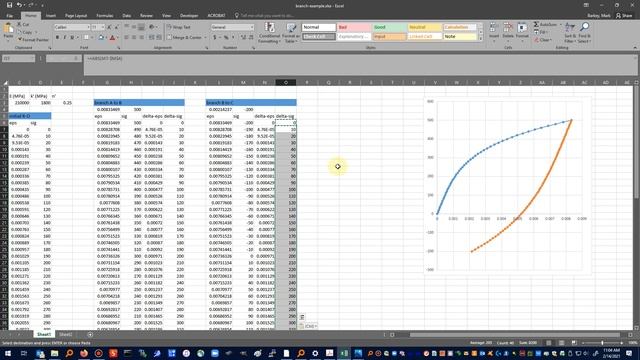Click the Percent Style icon

click(x=225, y=38)
